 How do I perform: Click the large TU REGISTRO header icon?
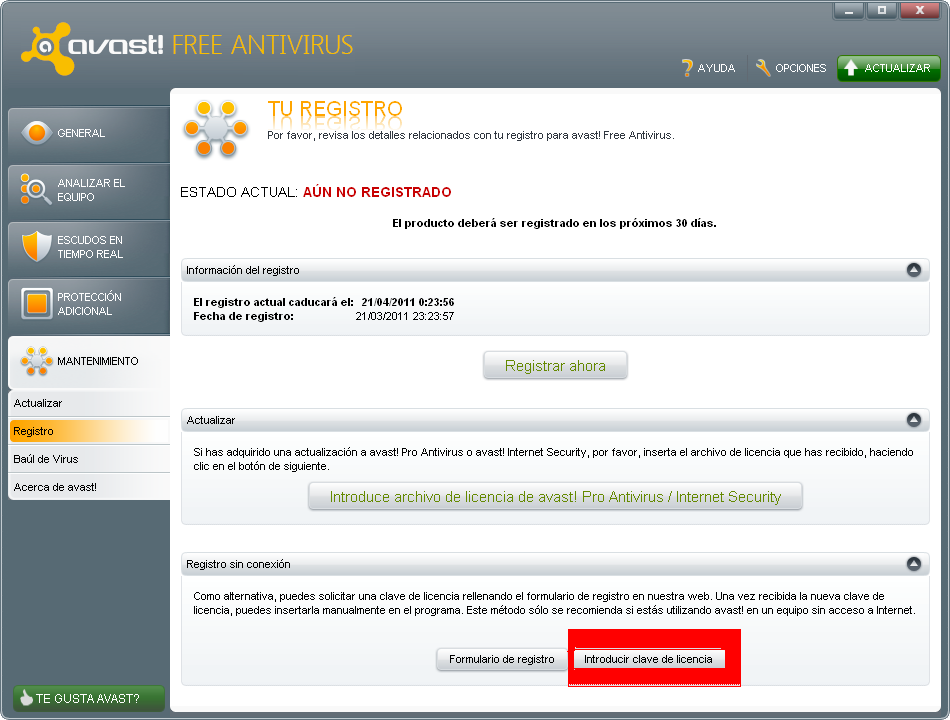(x=216, y=128)
